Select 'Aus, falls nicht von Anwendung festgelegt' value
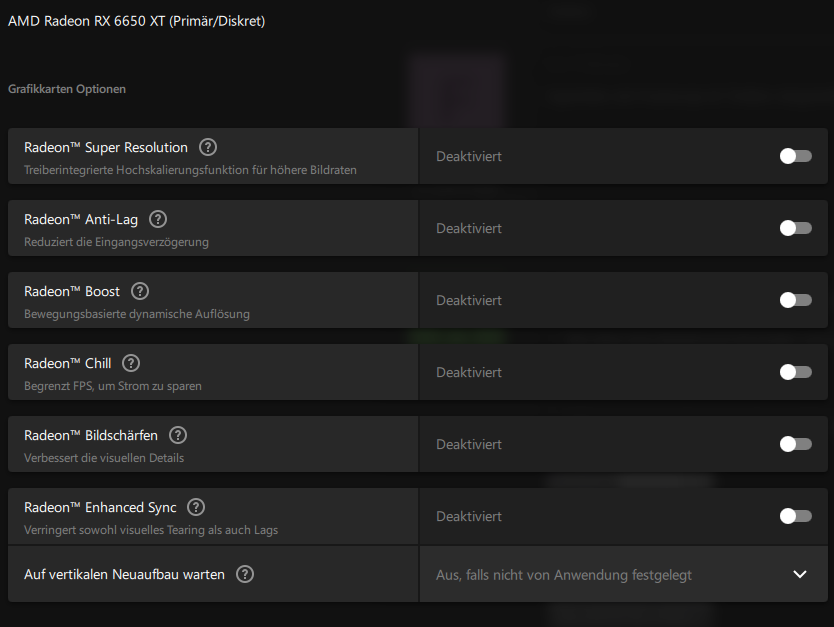The width and height of the screenshot is (834, 627). tap(564, 575)
